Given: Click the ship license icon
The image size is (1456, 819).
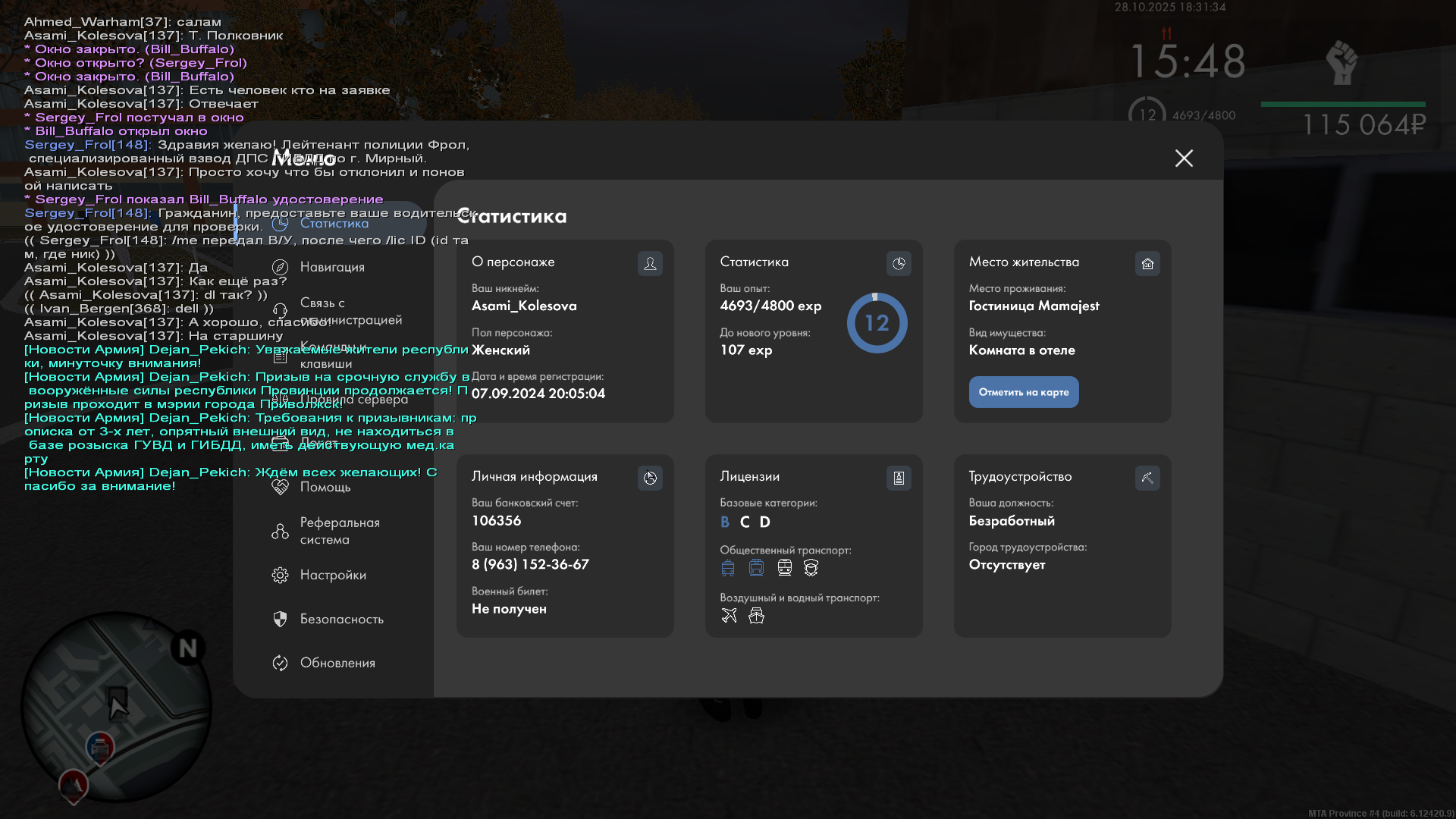Looking at the screenshot, I should click(756, 615).
